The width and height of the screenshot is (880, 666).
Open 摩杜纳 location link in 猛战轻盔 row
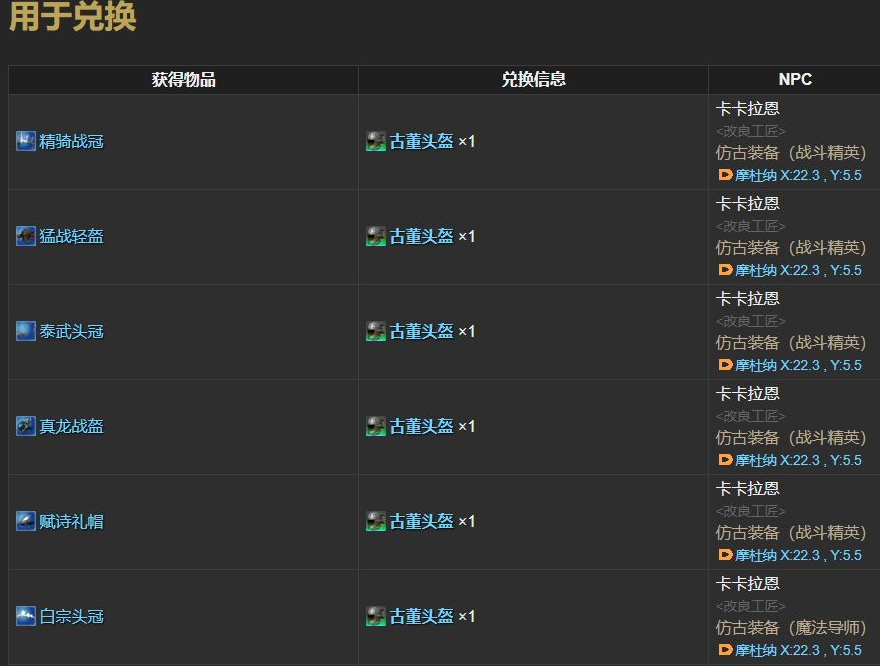(x=798, y=270)
